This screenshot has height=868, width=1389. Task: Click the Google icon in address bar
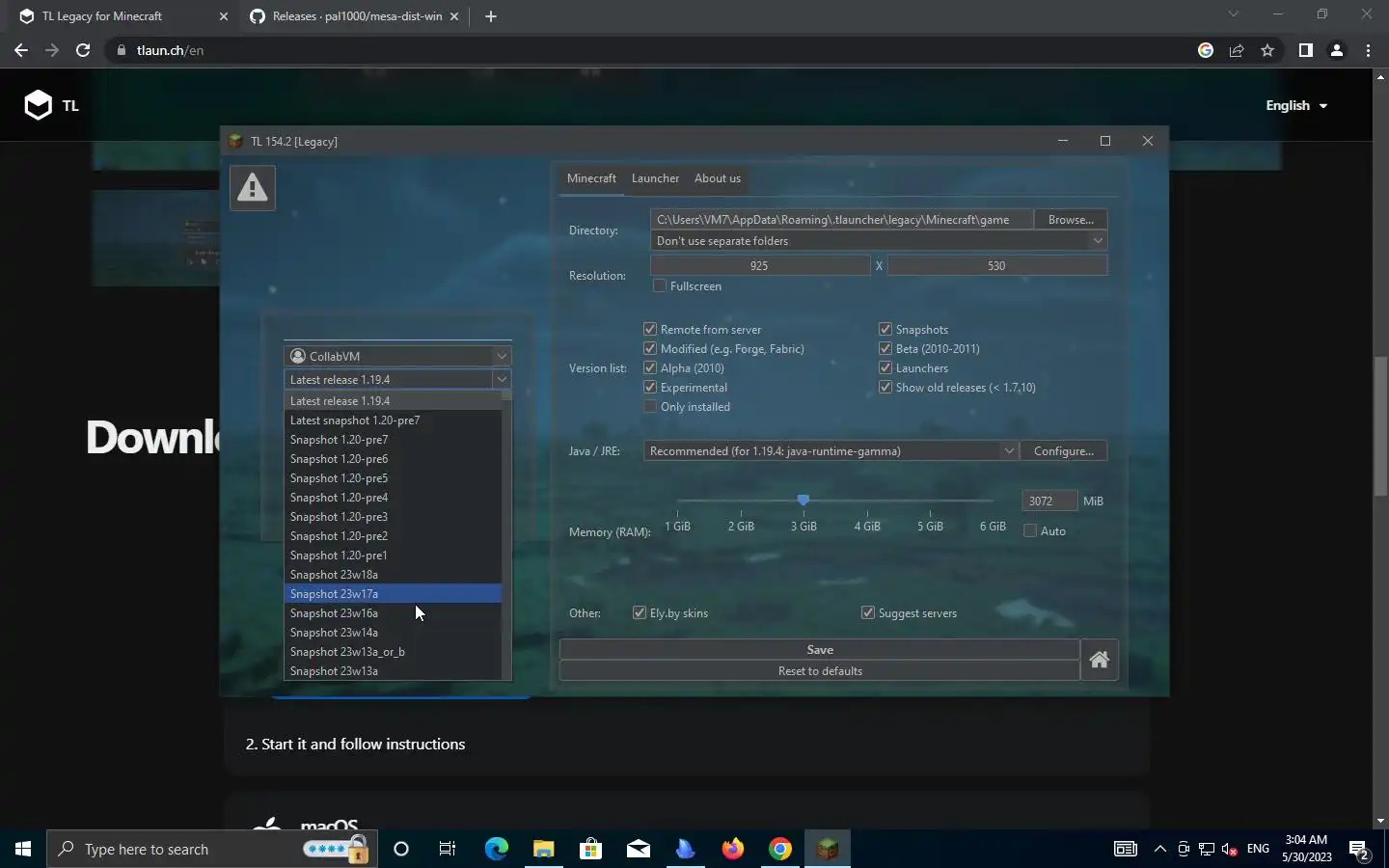(1206, 50)
